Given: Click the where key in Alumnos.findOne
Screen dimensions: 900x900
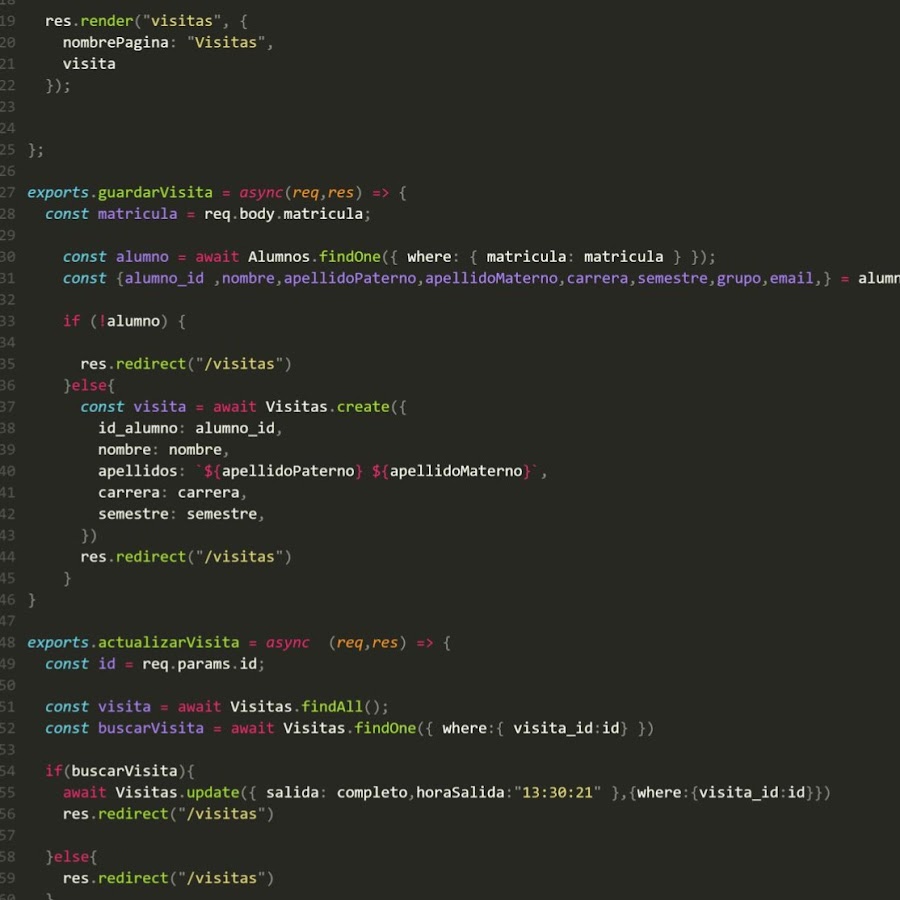Looking at the screenshot, I should click(x=429, y=257).
